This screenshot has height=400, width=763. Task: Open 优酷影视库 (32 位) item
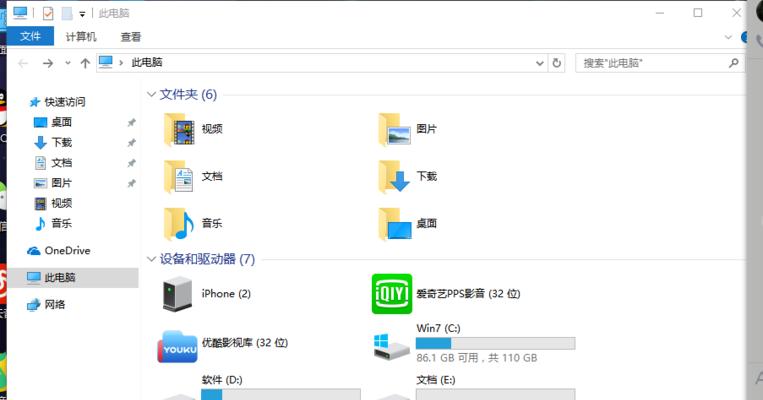point(223,345)
